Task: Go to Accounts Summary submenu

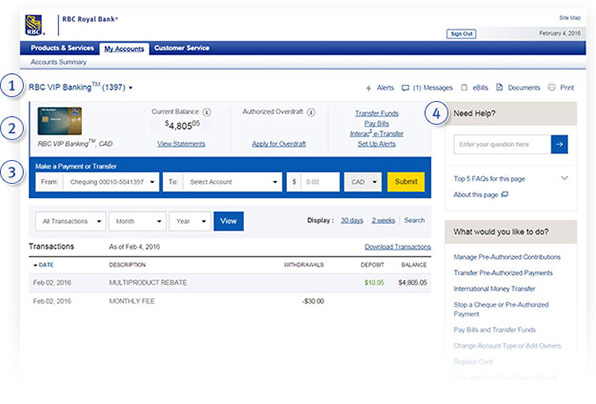Action: 59,62
